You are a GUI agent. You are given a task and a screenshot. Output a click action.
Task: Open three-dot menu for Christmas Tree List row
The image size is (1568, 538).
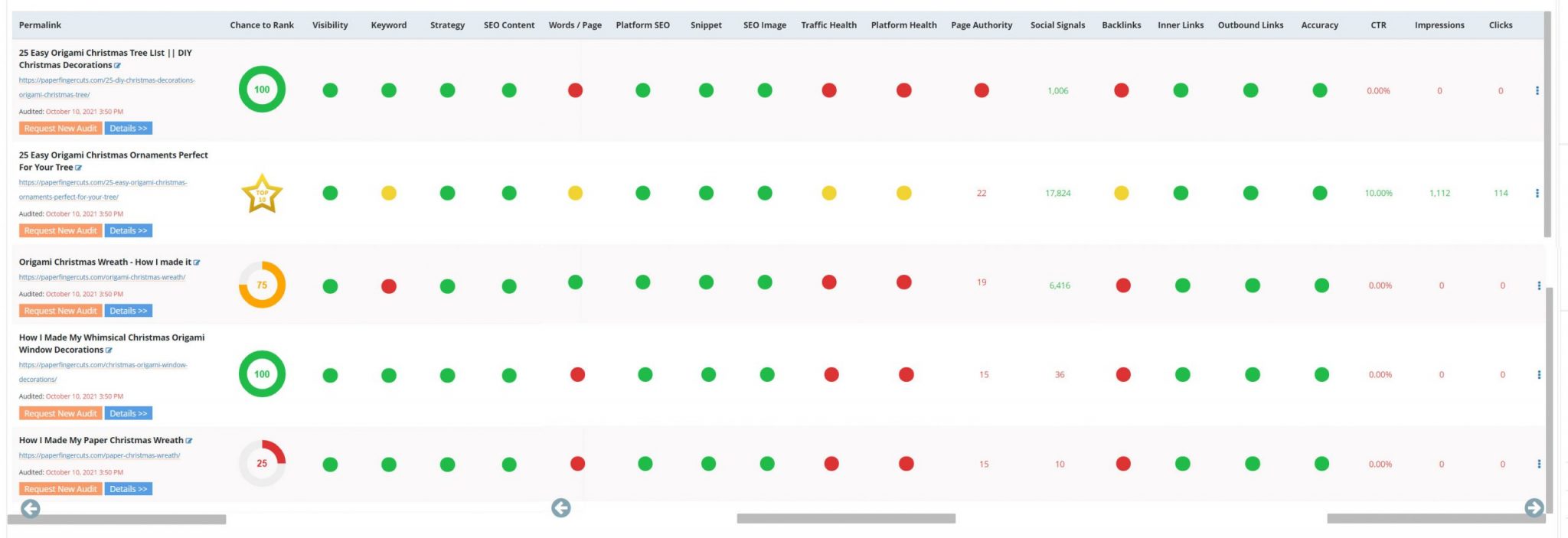[1537, 90]
